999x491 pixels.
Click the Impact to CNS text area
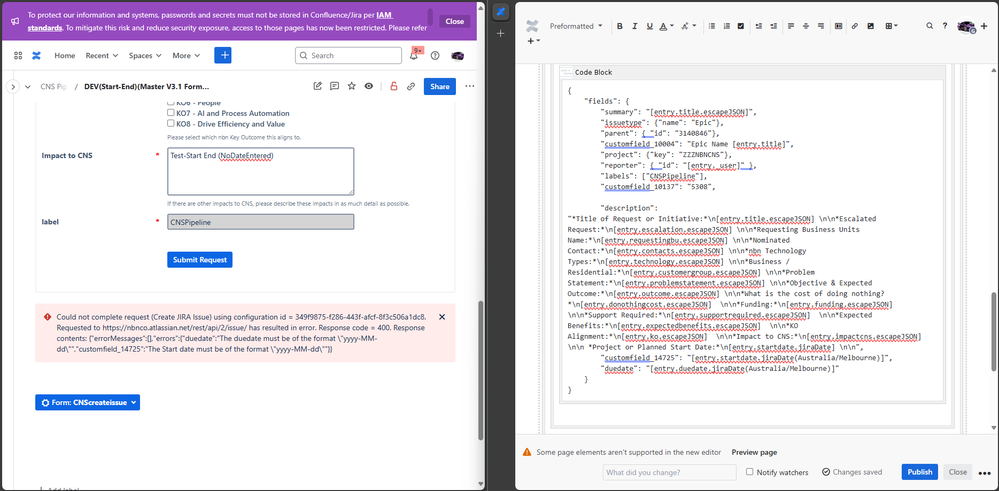point(261,171)
